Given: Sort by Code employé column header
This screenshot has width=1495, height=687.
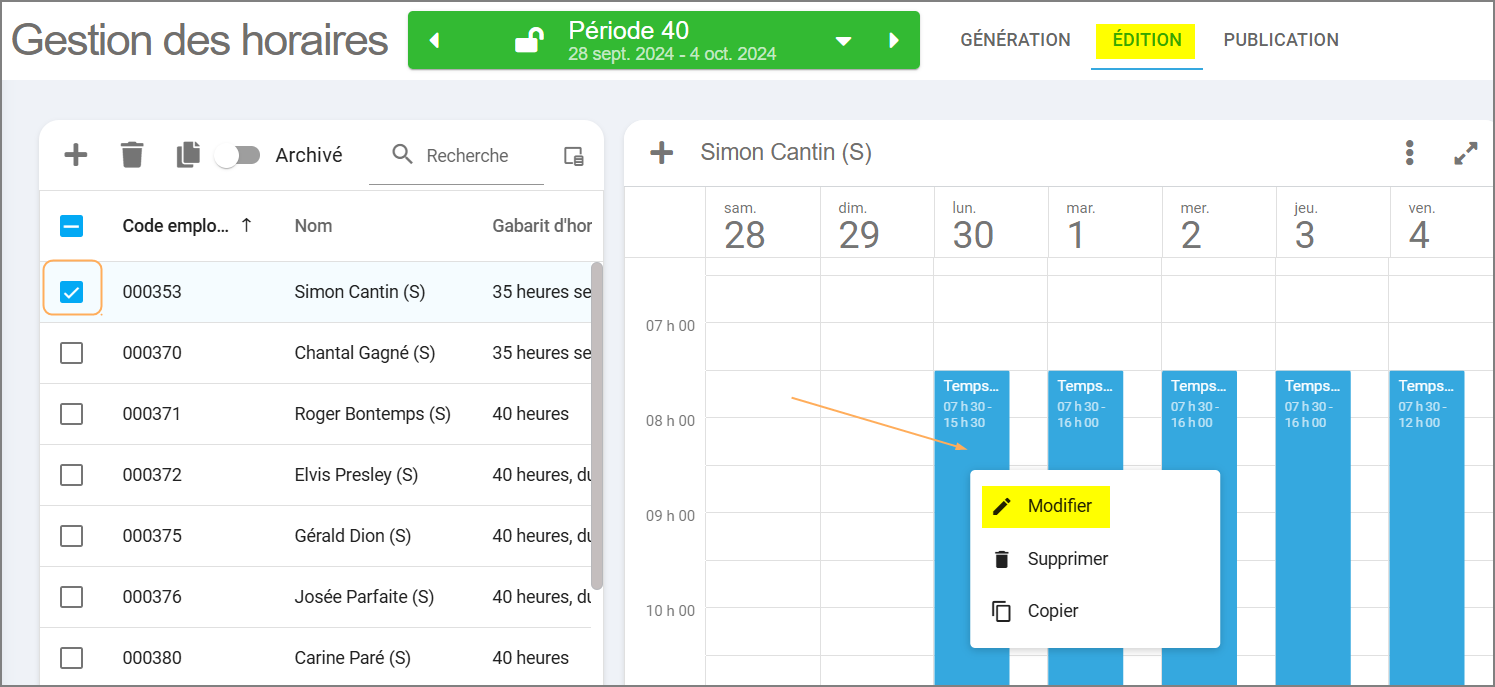Looking at the screenshot, I should (176, 226).
